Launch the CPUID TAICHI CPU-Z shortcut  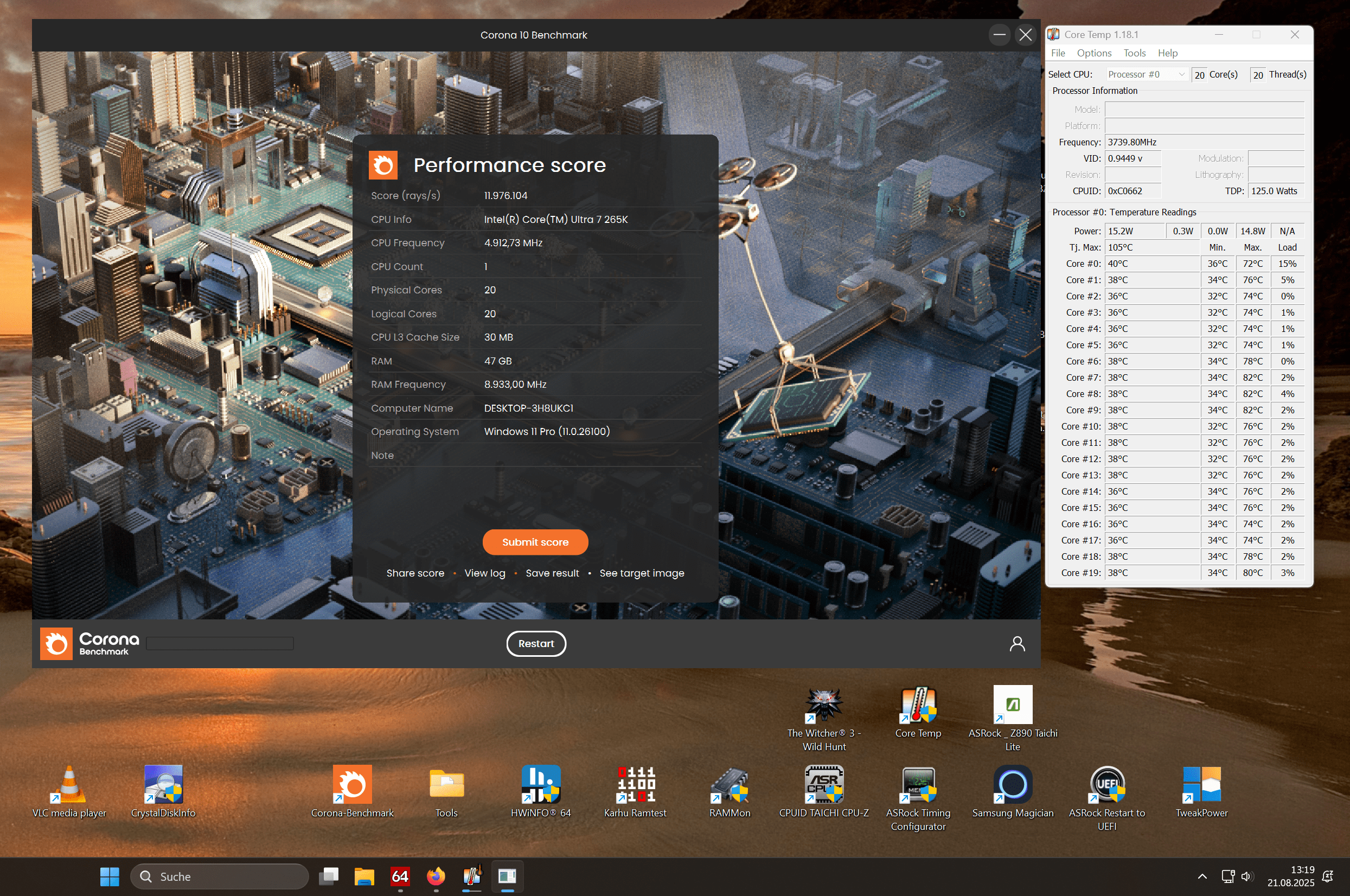click(823, 785)
